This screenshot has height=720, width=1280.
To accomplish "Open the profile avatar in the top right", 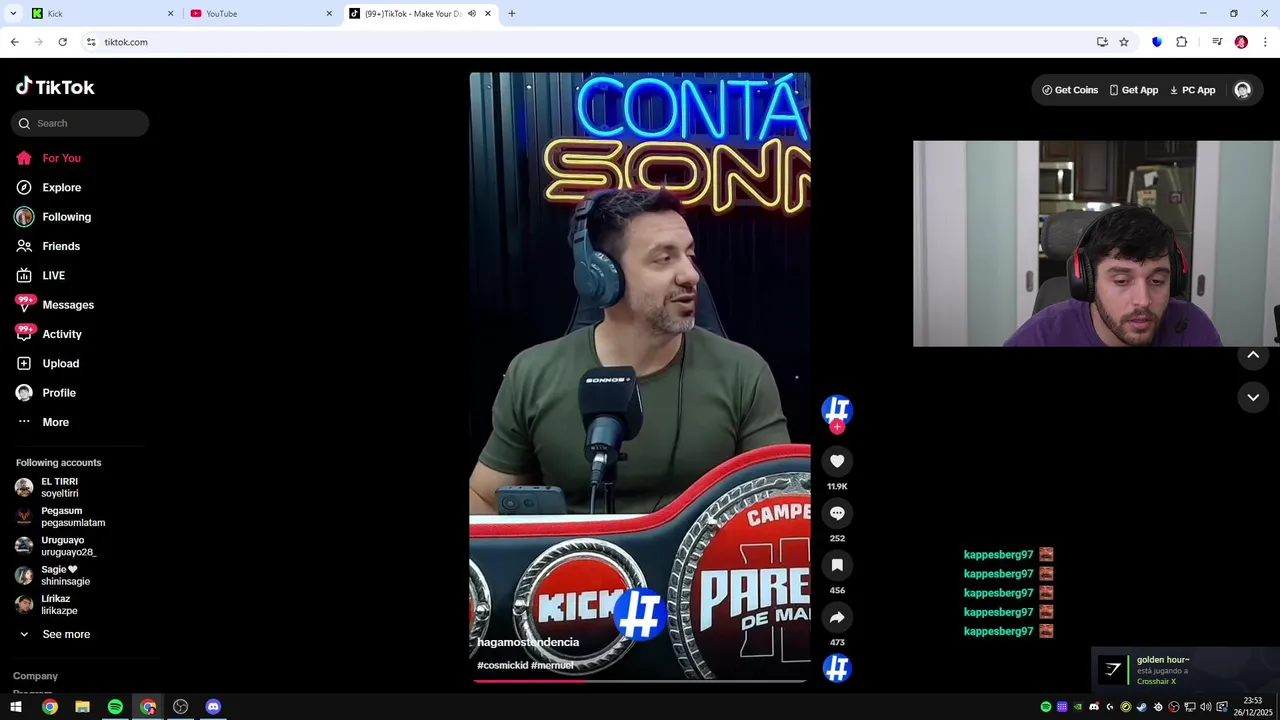I will point(1242,90).
